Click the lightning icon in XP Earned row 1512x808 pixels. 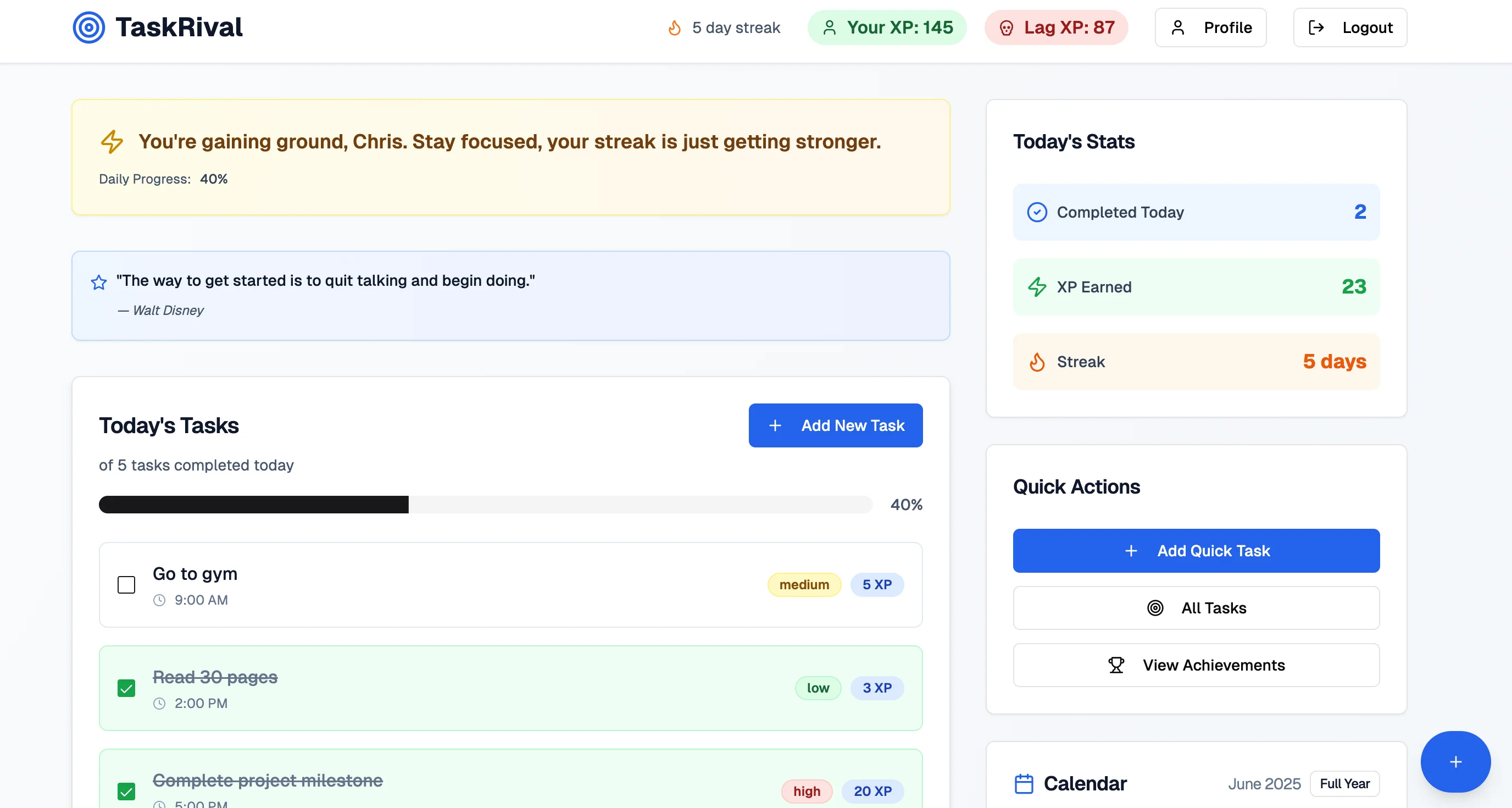click(1037, 287)
